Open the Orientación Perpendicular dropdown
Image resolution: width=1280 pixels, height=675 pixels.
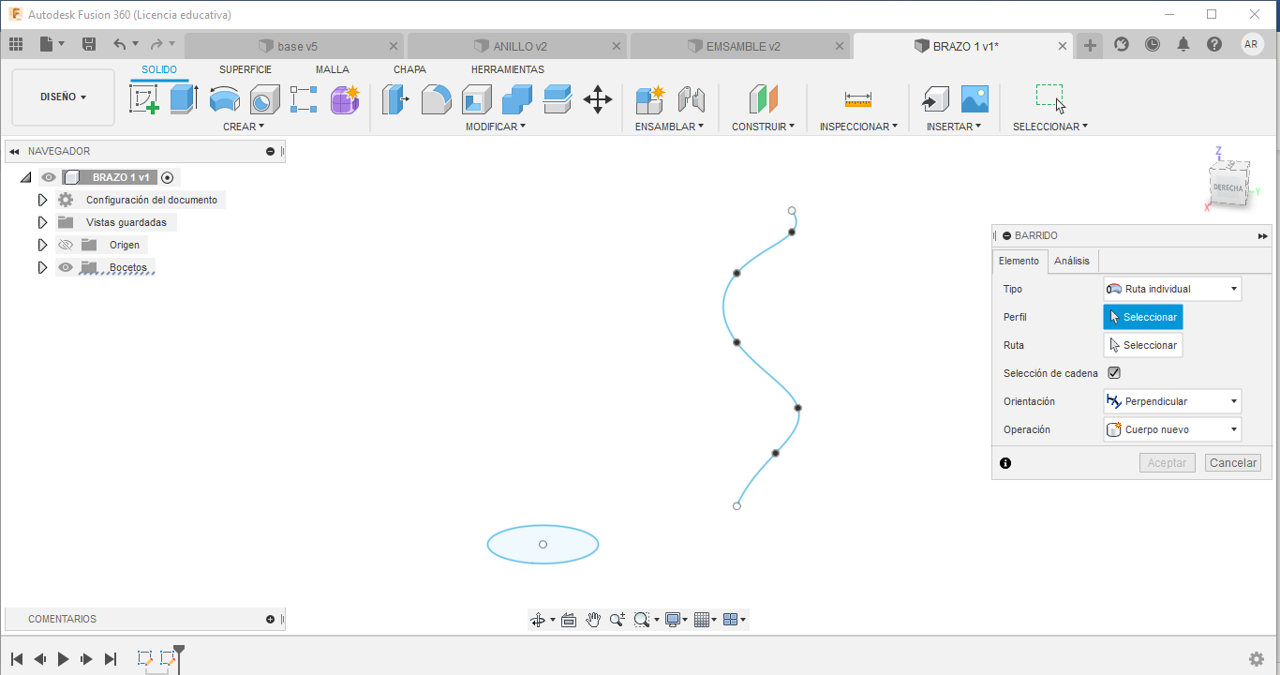[x=1172, y=401]
